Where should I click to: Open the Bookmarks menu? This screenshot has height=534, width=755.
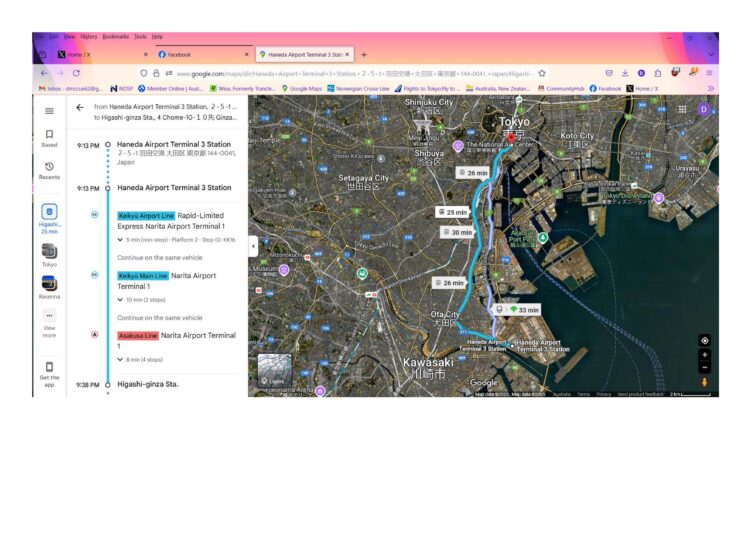[x=115, y=36]
